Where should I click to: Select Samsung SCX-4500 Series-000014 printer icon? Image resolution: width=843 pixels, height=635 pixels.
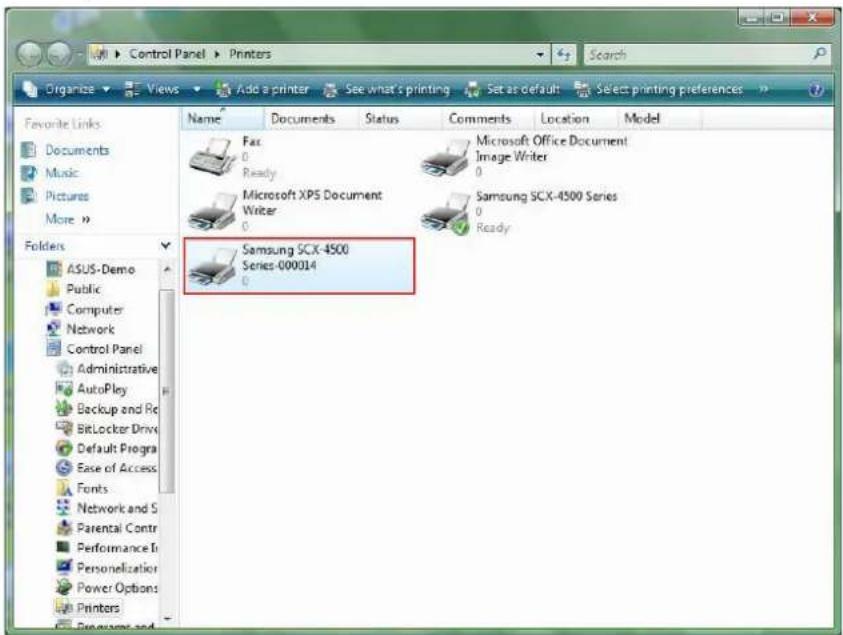(212, 266)
